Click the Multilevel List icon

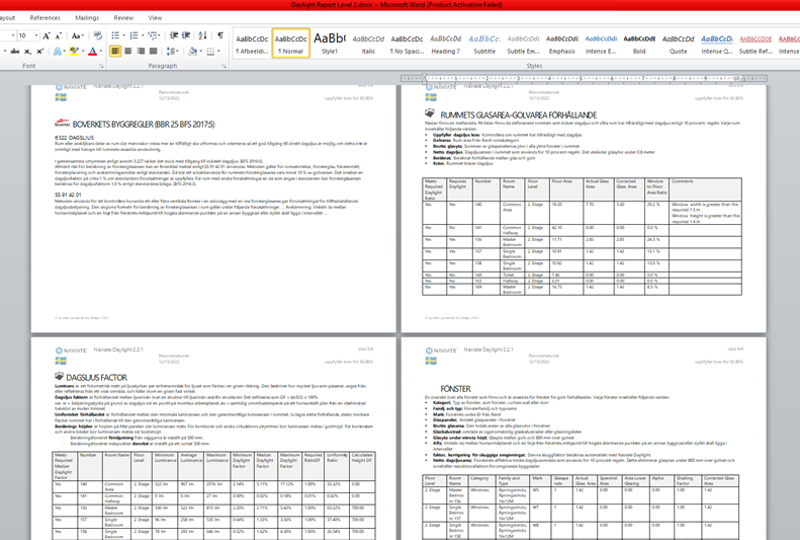[x=152, y=36]
